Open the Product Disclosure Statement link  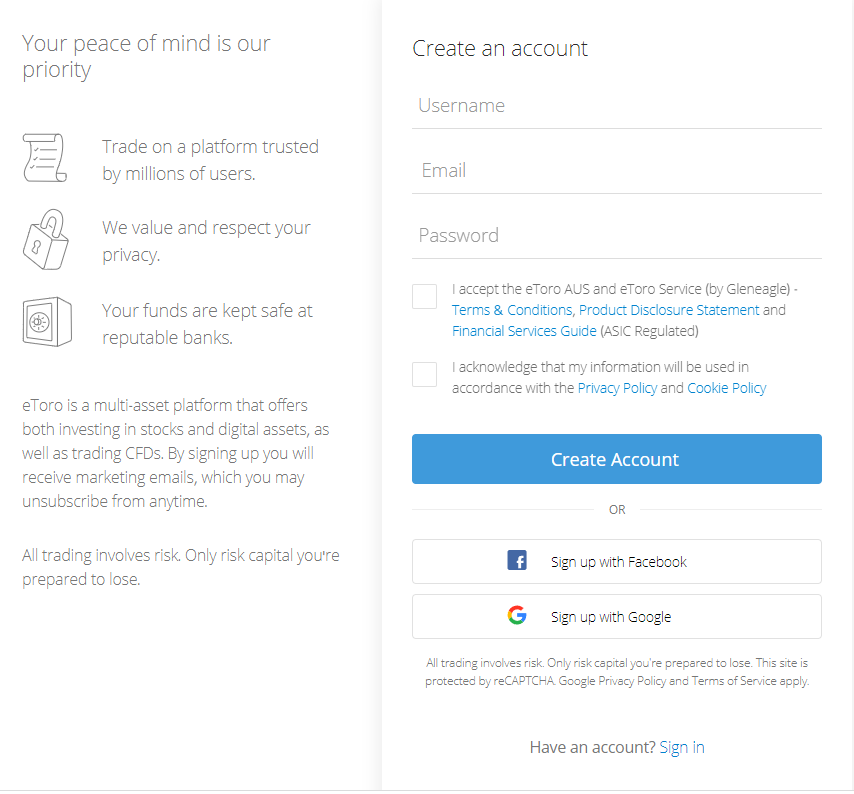[669, 310]
